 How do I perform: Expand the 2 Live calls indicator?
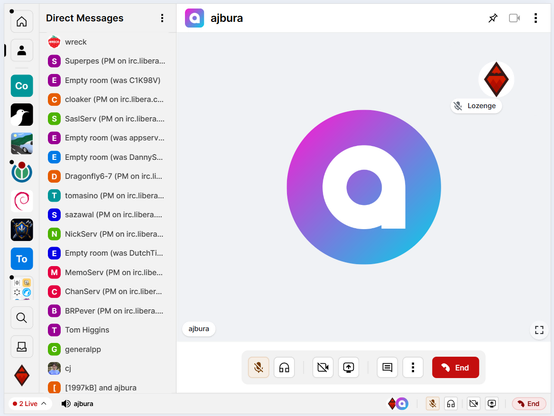[30, 404]
